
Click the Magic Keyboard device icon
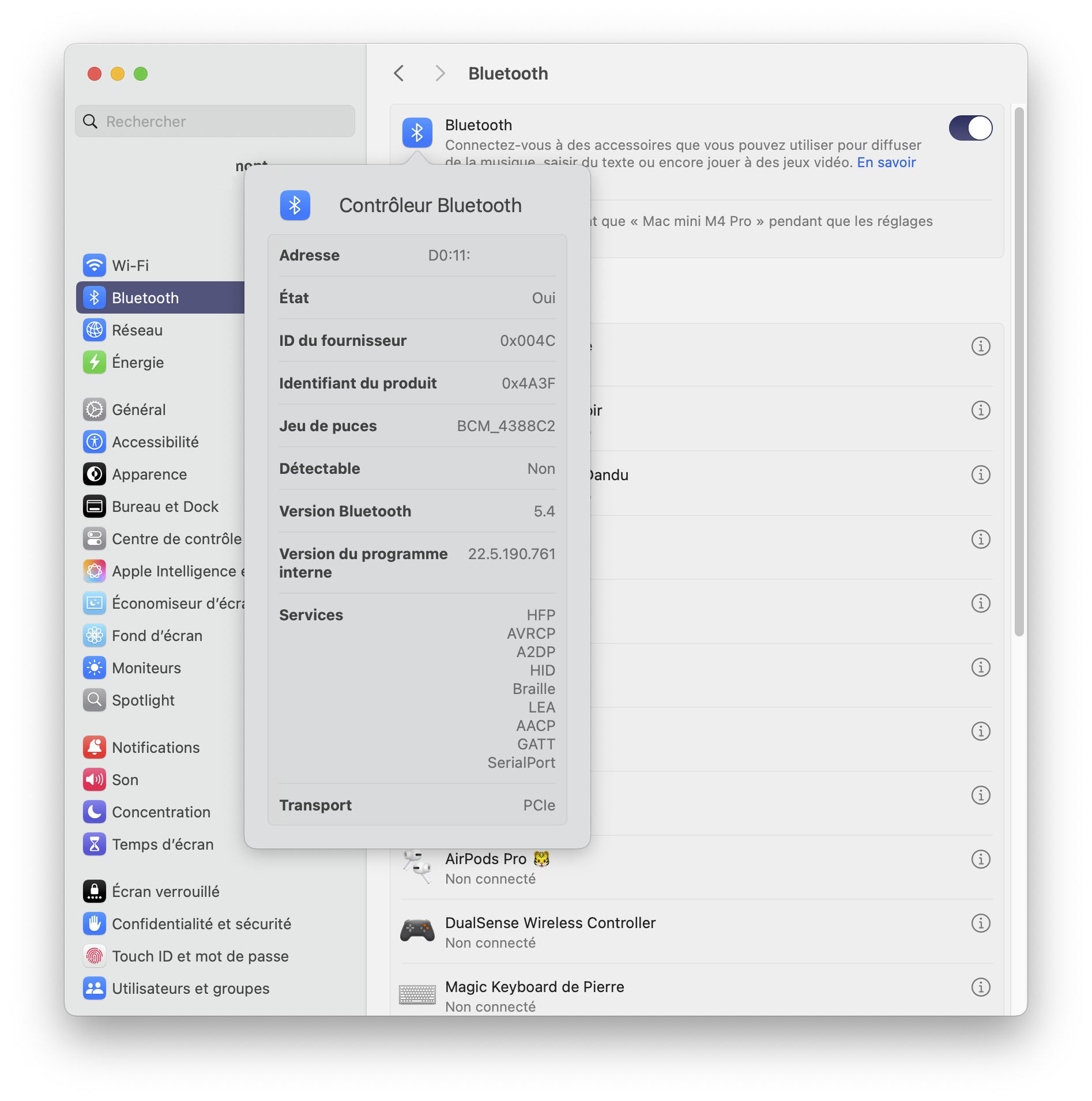point(417,995)
